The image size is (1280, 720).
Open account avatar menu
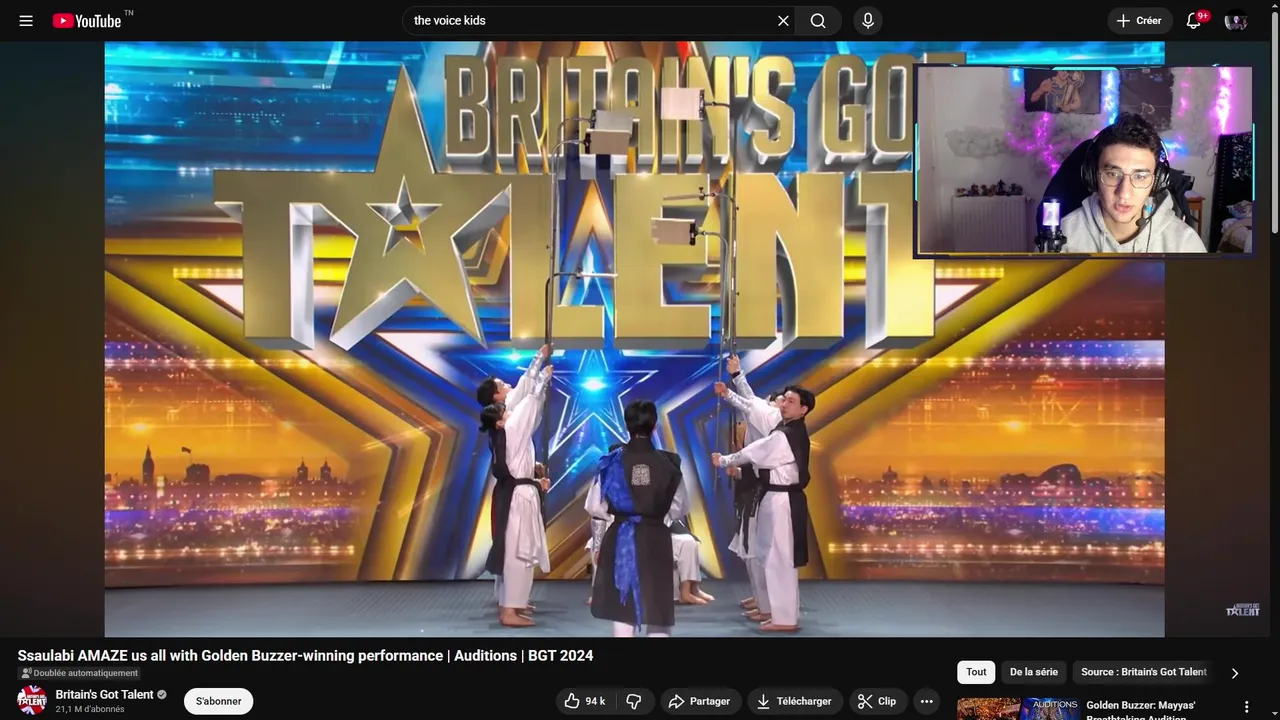[1236, 20]
